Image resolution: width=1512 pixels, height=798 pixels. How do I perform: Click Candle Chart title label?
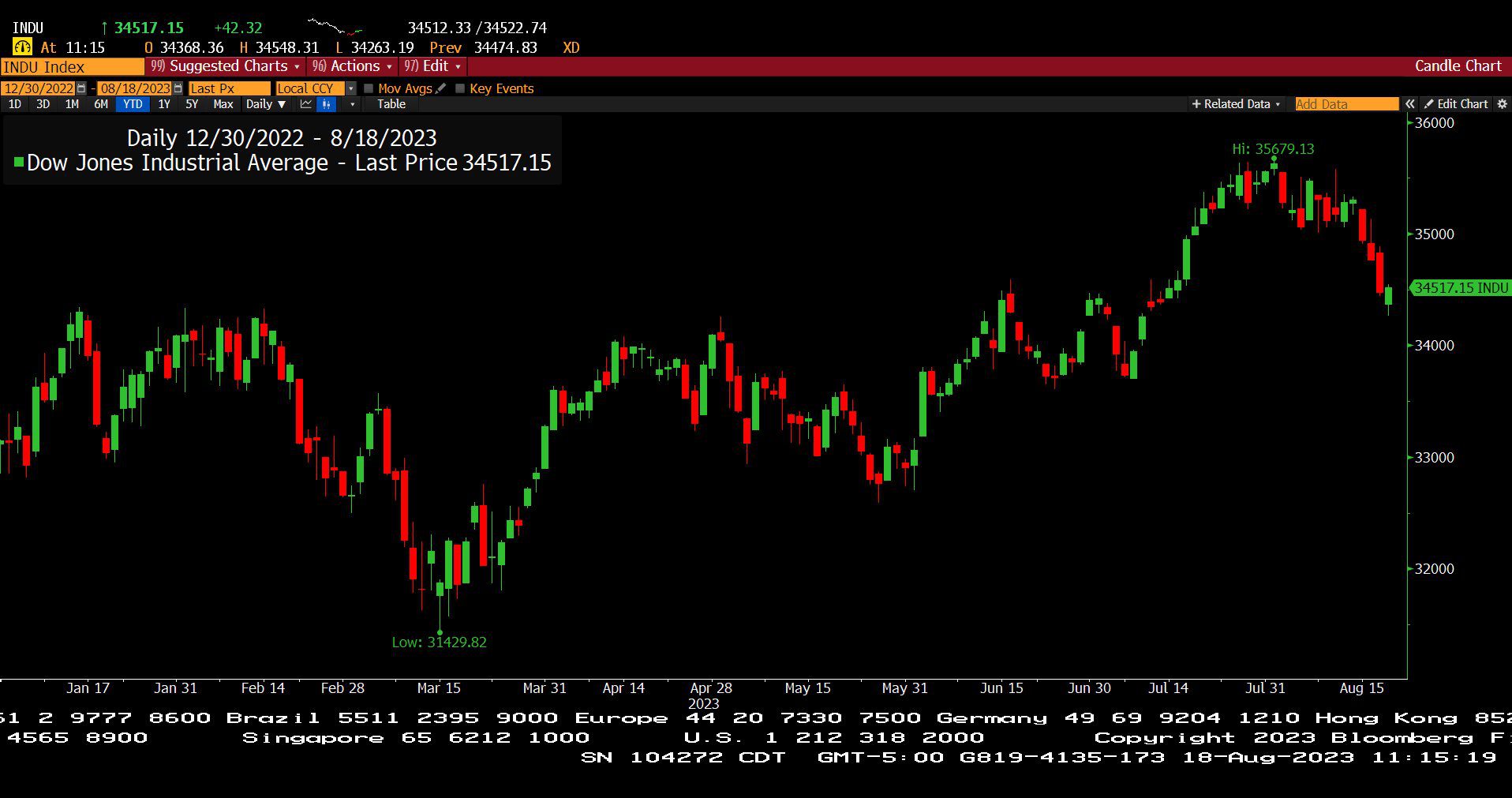[x=1458, y=66]
